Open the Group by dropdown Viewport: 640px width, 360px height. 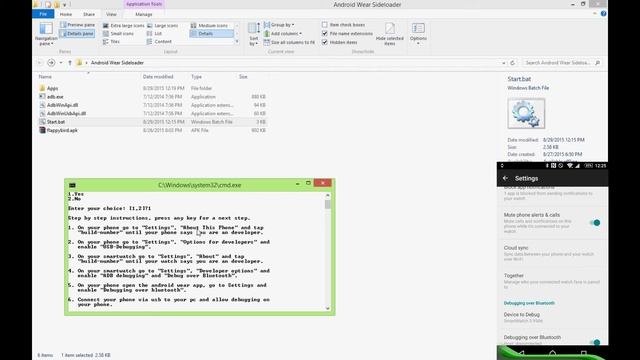click(x=279, y=25)
